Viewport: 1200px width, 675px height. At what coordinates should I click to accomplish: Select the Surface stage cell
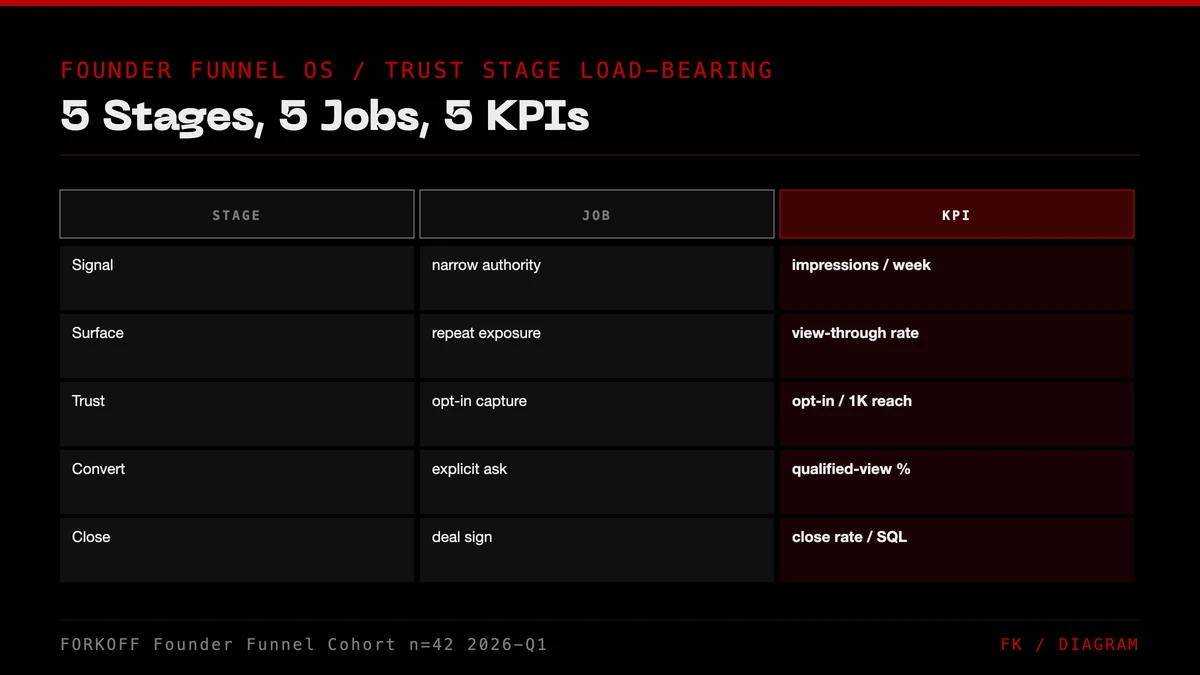[x=237, y=346]
